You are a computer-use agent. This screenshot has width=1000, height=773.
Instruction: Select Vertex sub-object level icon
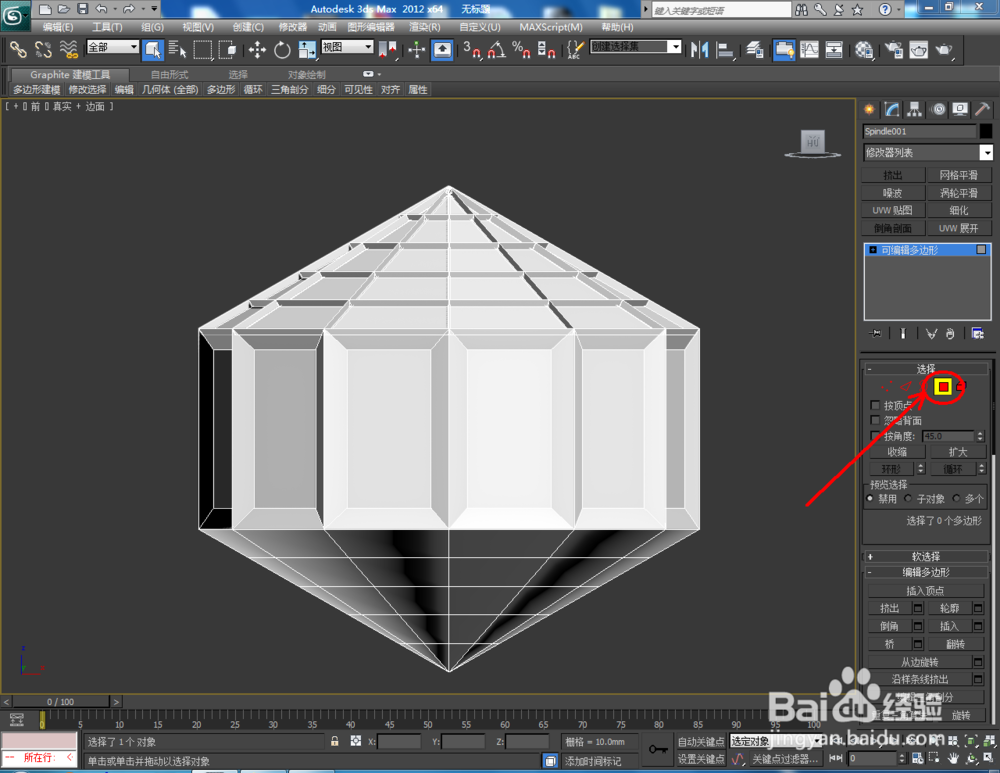(x=887, y=386)
